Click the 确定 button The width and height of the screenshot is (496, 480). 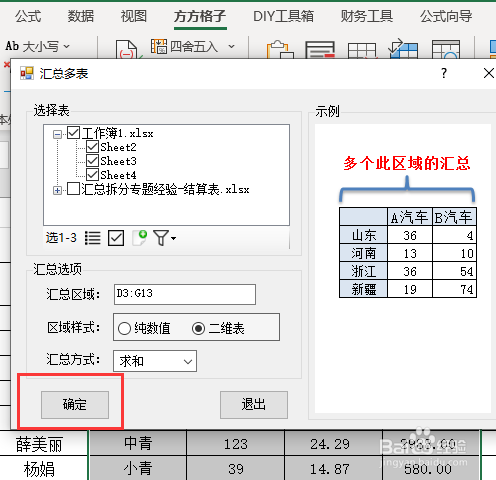(75, 405)
